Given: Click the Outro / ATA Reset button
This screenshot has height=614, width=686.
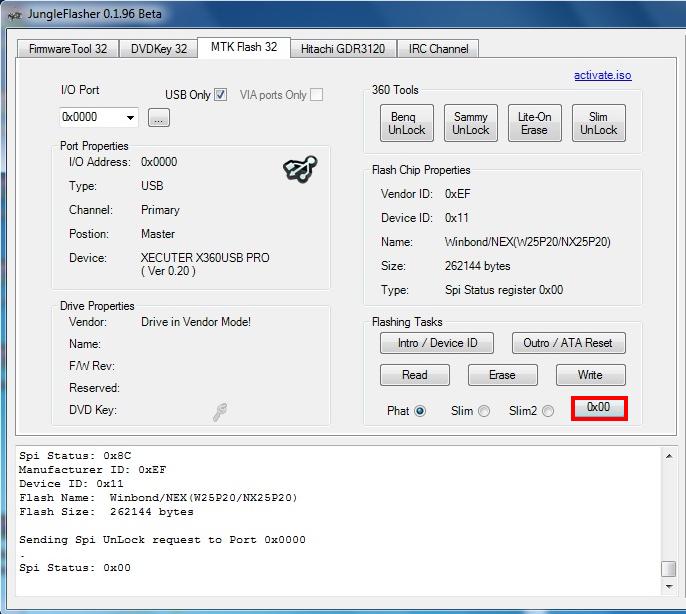Looking at the screenshot, I should coord(569,343).
